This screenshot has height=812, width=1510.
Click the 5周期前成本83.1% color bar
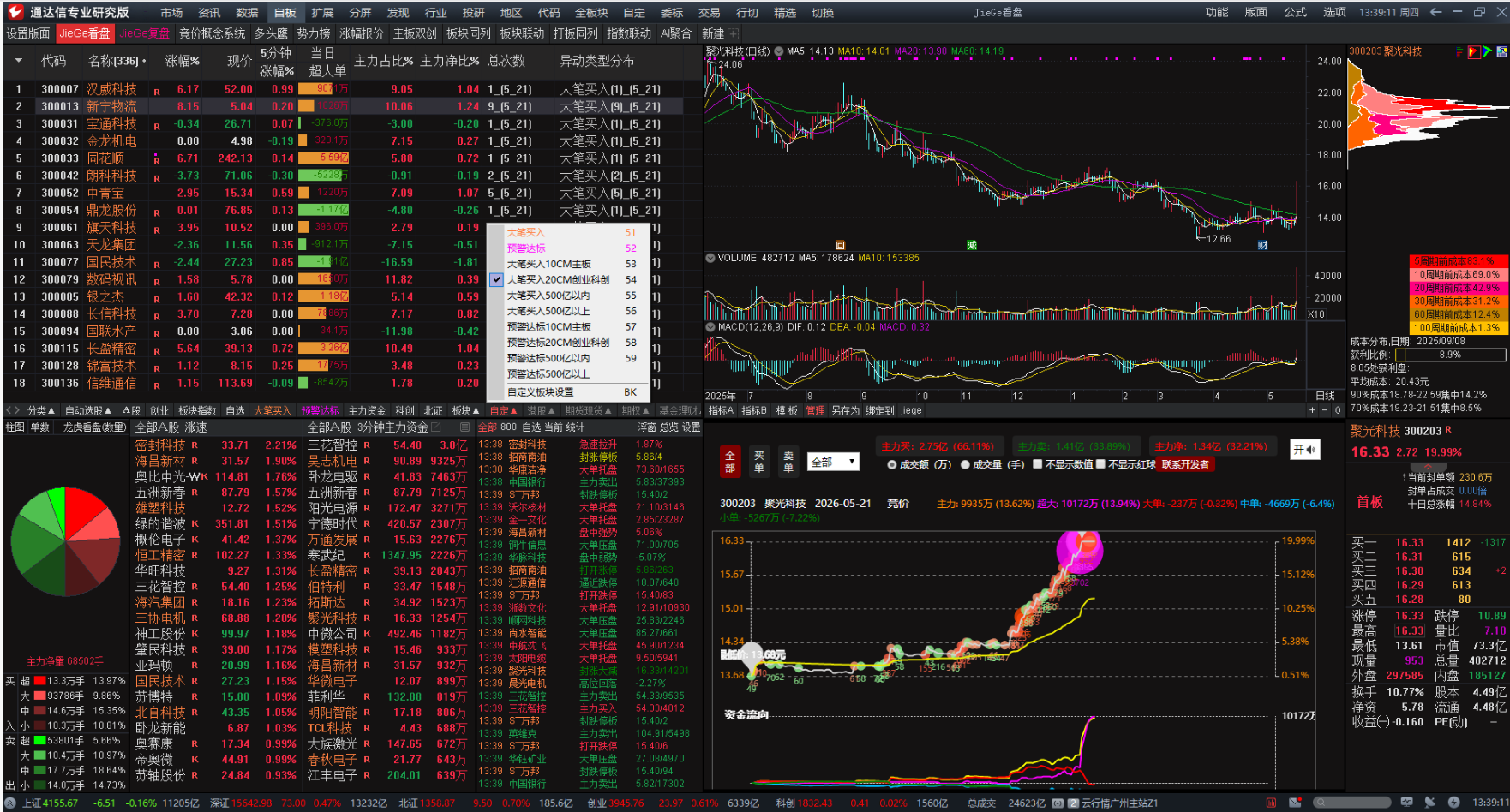point(1457,260)
